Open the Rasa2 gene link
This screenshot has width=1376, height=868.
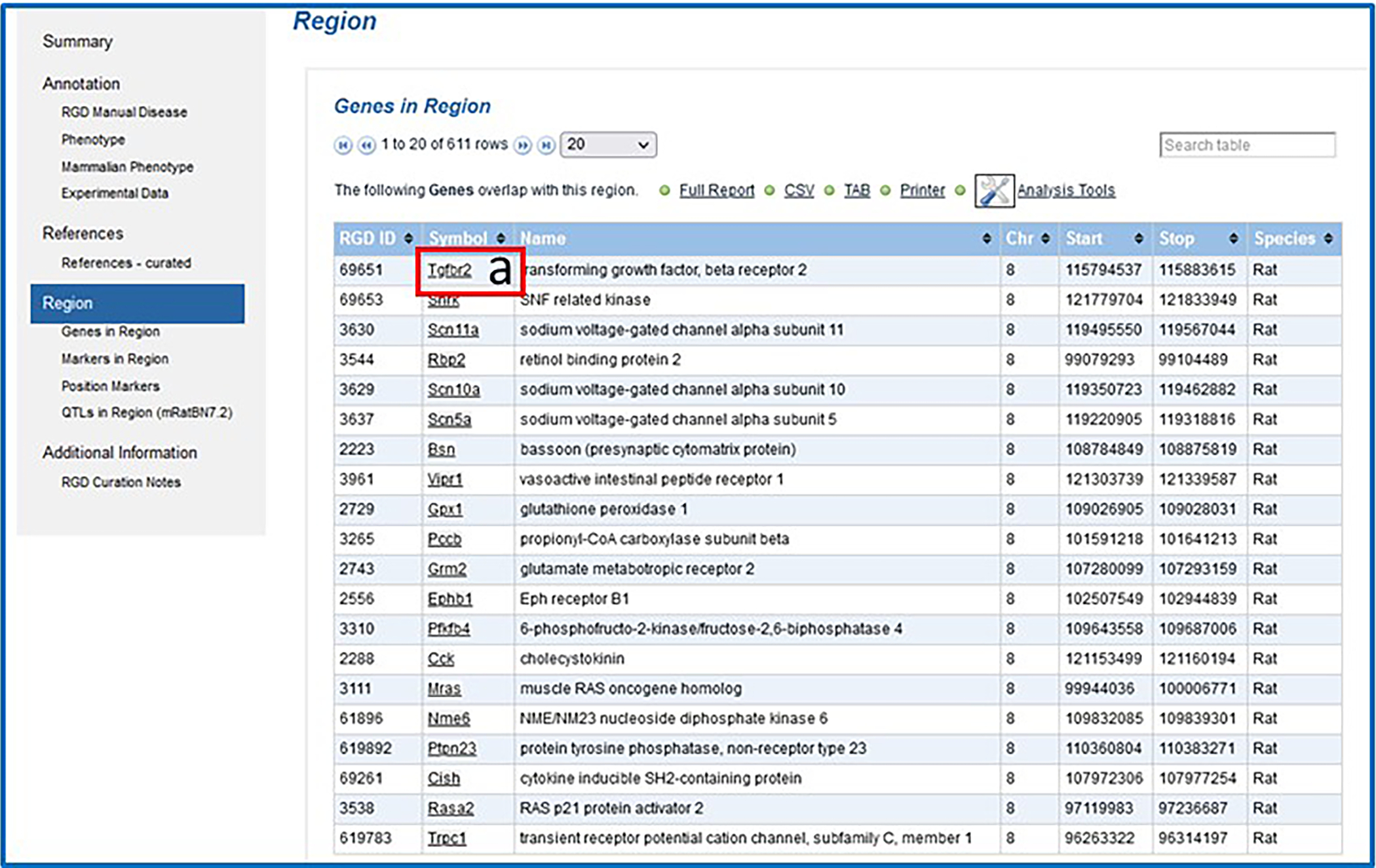pyautogui.click(x=451, y=808)
